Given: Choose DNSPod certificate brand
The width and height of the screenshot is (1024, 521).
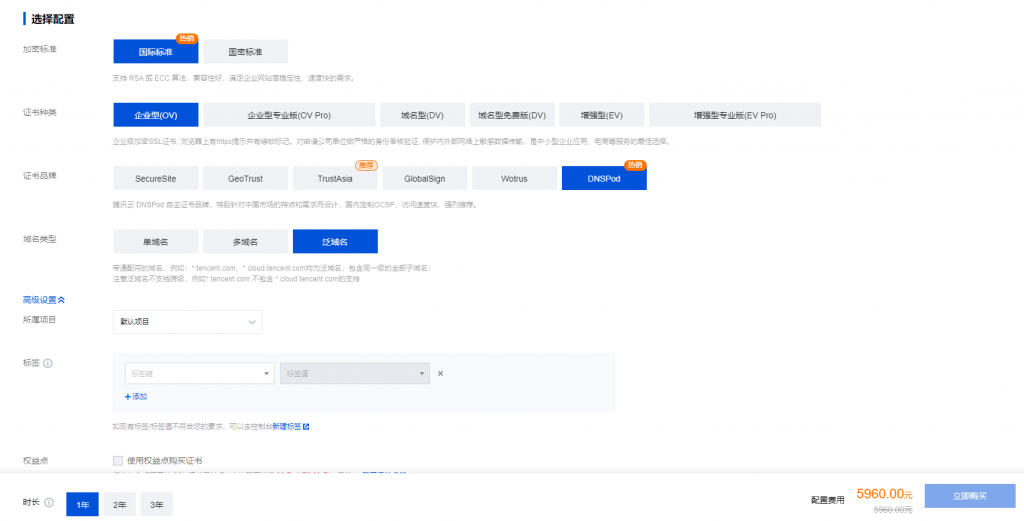Looking at the screenshot, I should (604, 178).
